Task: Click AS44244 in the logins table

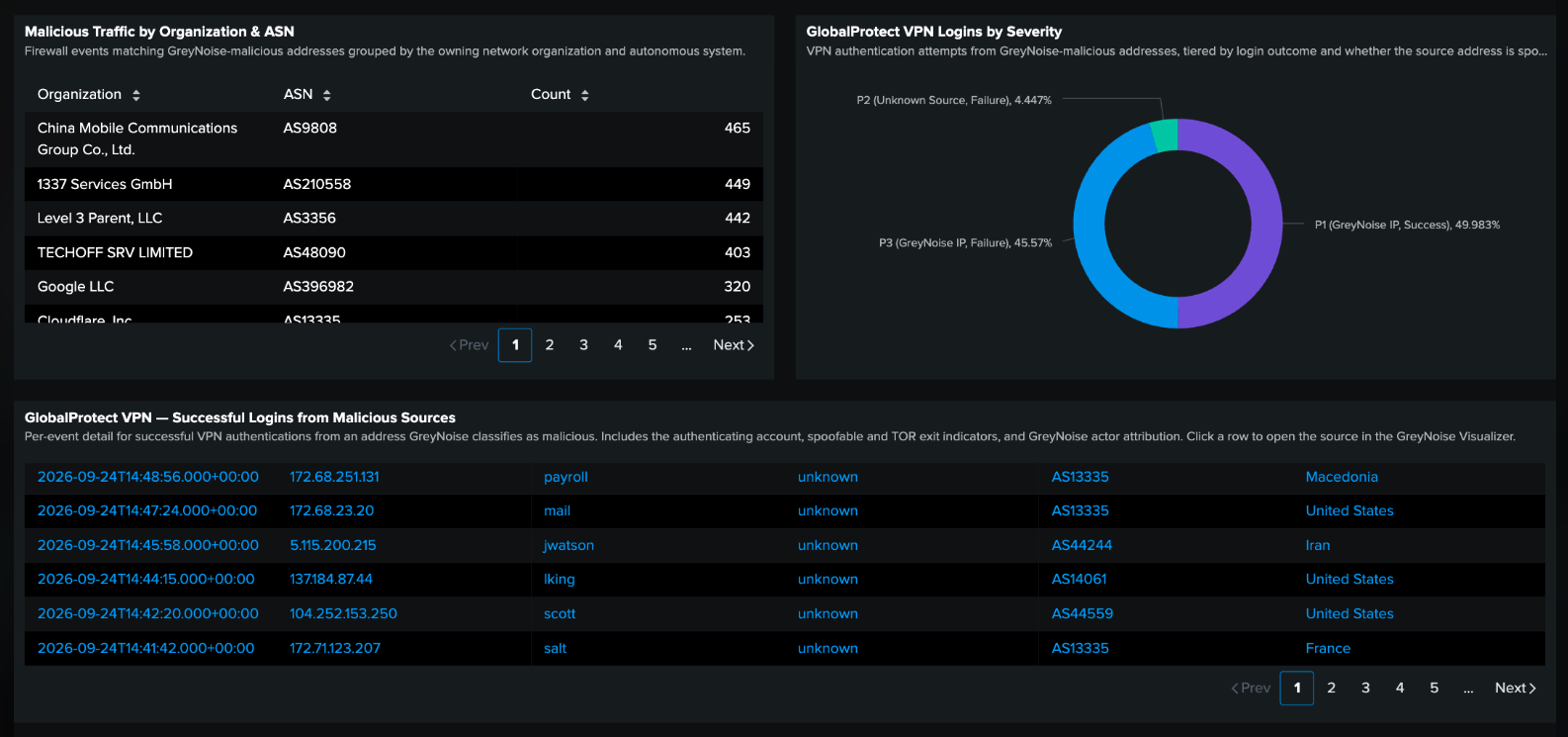Action: click(1082, 546)
